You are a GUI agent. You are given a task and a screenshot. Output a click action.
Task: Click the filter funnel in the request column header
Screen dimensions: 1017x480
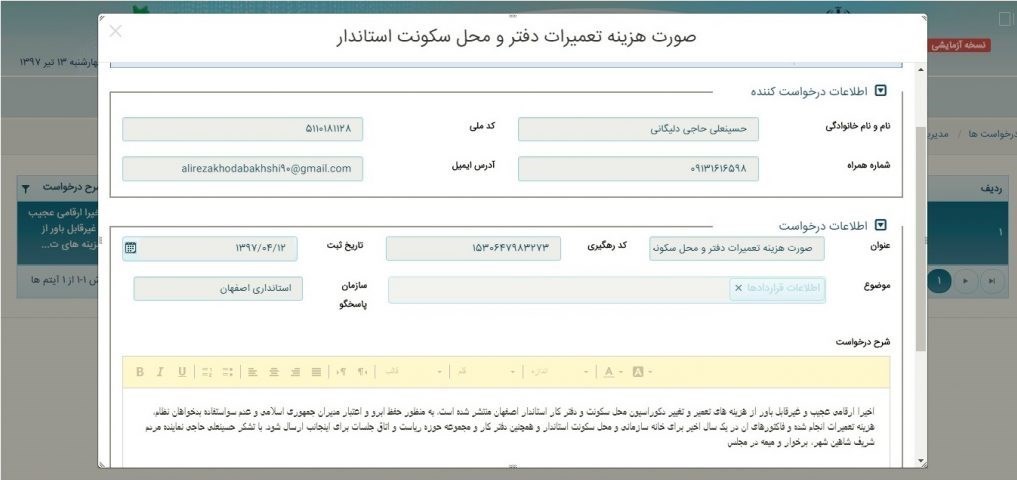pyautogui.click(x=26, y=187)
